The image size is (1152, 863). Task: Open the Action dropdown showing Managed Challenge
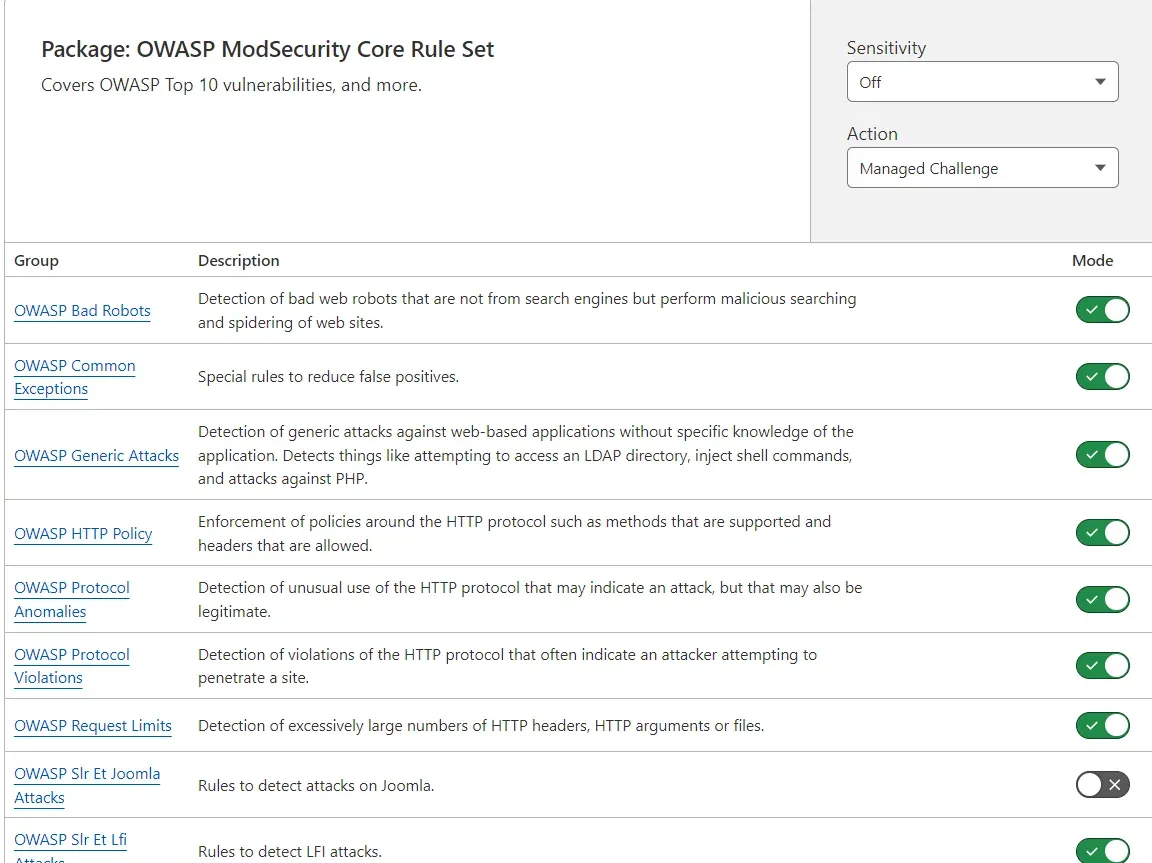982,168
